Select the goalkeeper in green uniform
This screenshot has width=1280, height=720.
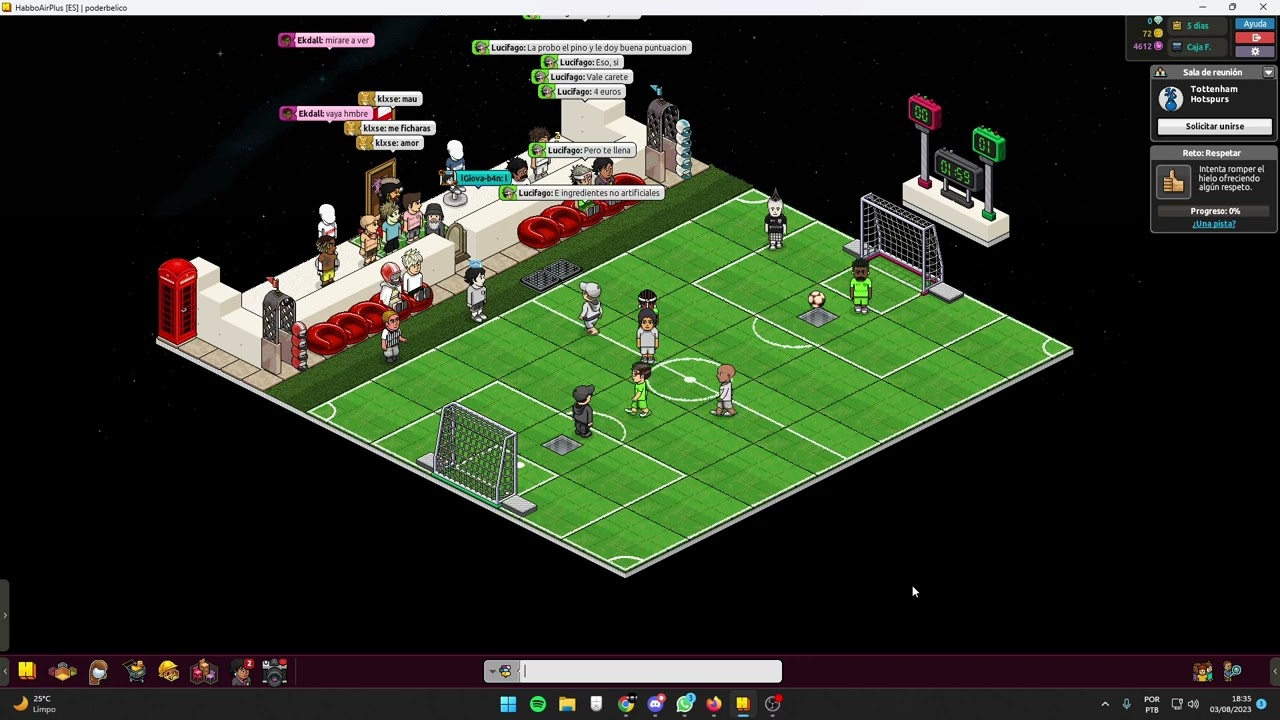[x=860, y=285]
